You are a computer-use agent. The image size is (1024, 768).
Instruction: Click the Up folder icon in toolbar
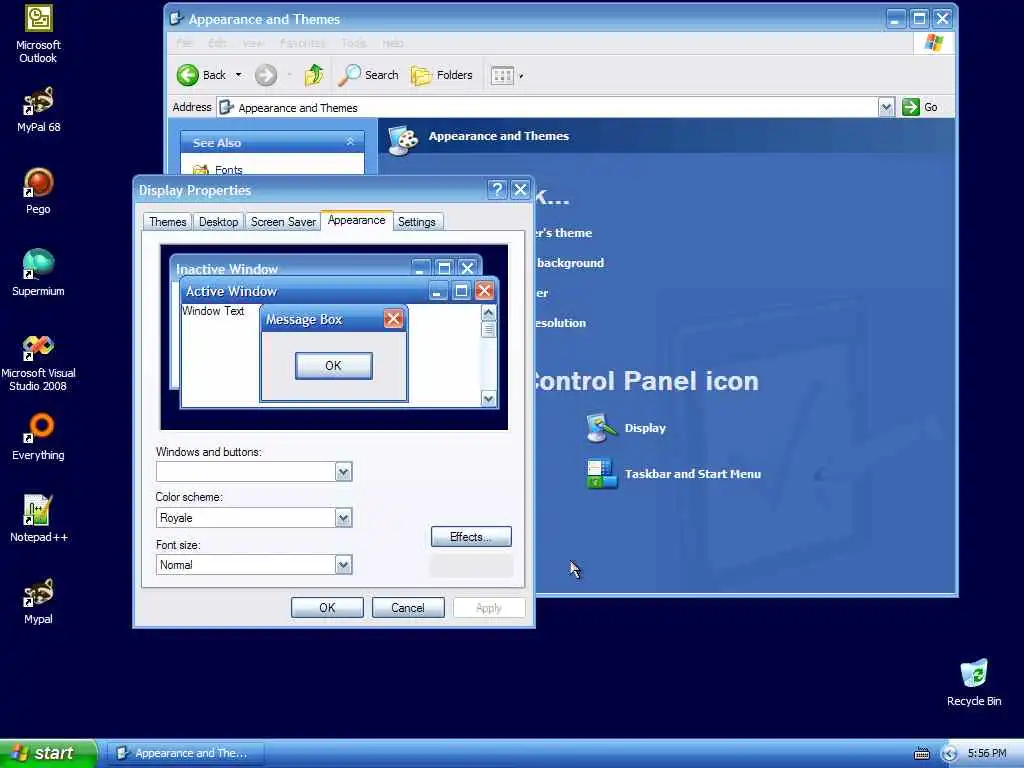[314, 75]
